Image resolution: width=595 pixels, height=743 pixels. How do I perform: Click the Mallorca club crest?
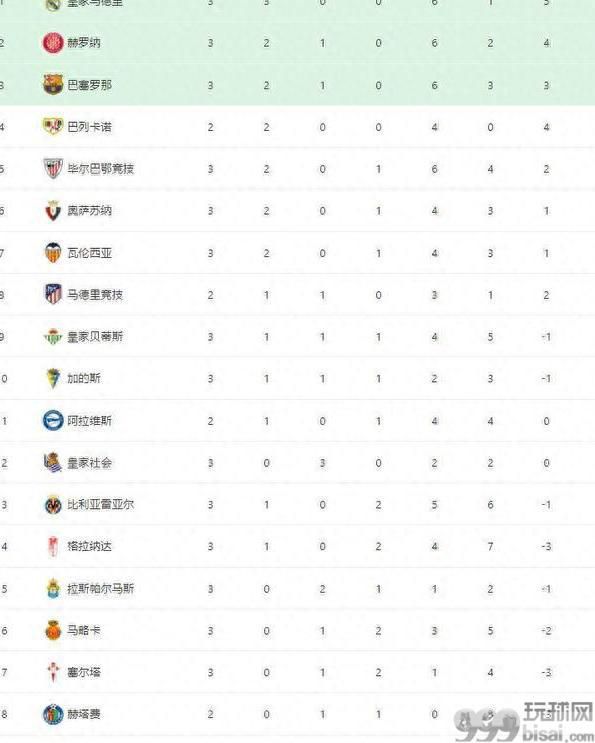point(53,630)
